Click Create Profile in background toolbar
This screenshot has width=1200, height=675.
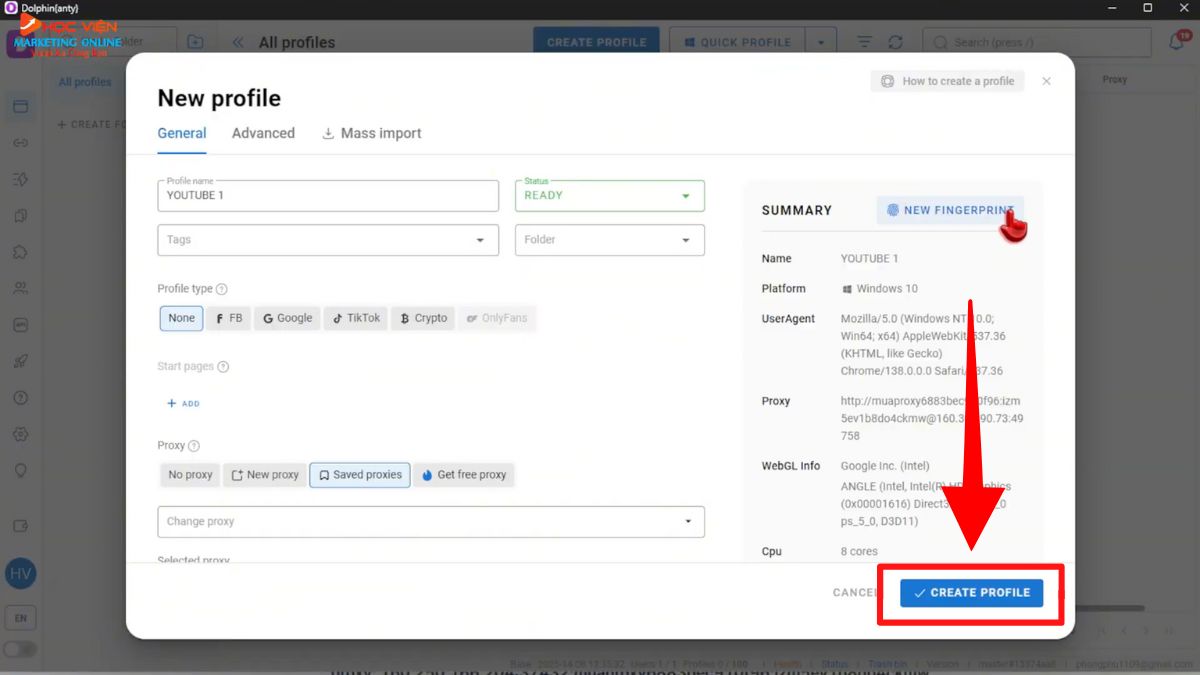point(597,43)
